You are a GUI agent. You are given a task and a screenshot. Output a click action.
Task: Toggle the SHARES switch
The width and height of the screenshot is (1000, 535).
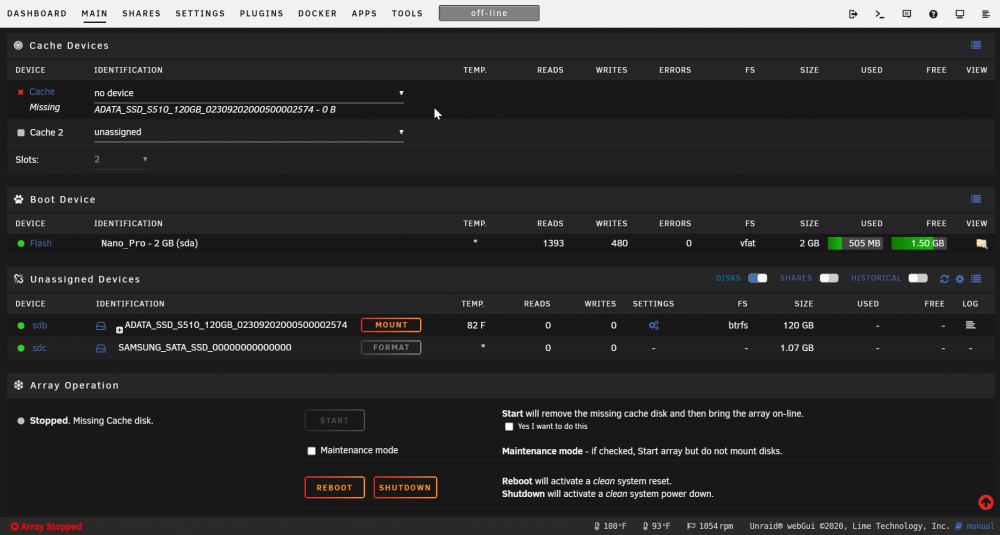click(x=829, y=278)
